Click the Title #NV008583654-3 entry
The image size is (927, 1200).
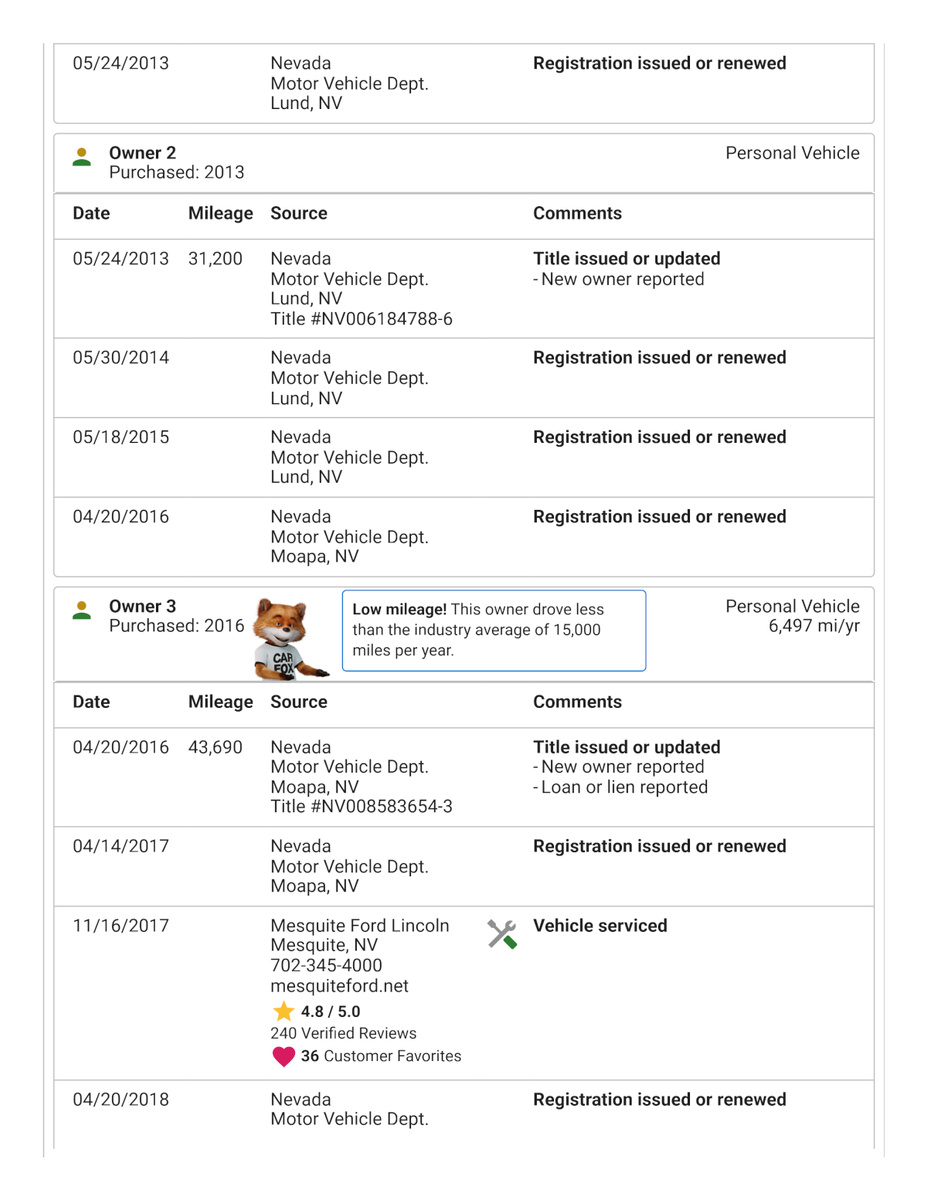361,807
